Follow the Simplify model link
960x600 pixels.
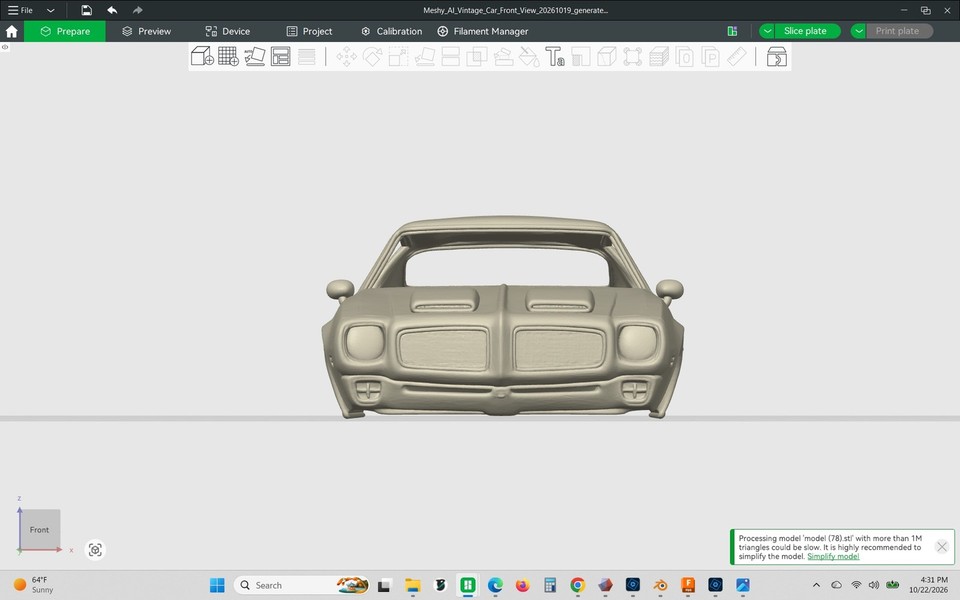point(833,557)
